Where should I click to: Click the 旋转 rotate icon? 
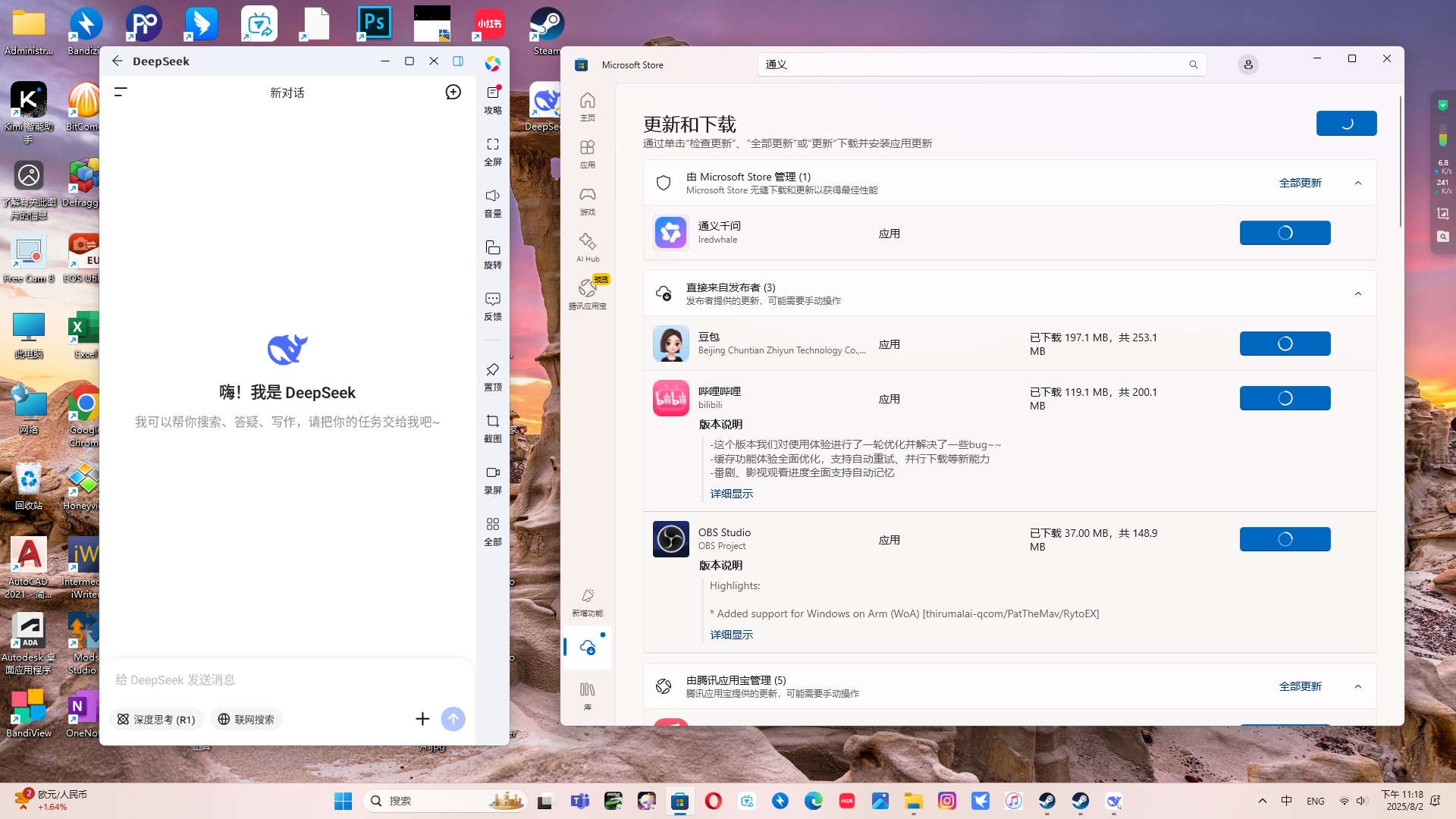pos(493,254)
